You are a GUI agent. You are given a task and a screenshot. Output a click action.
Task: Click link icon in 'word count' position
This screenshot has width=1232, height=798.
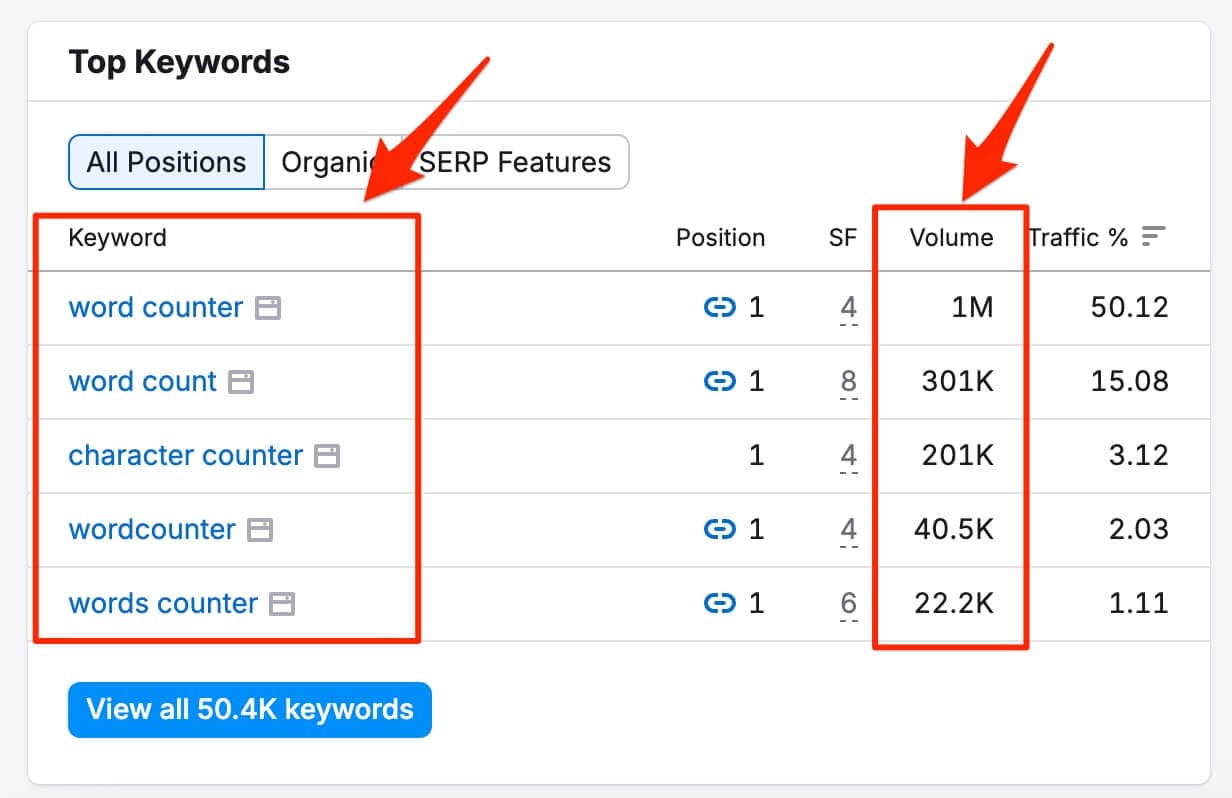(x=720, y=381)
